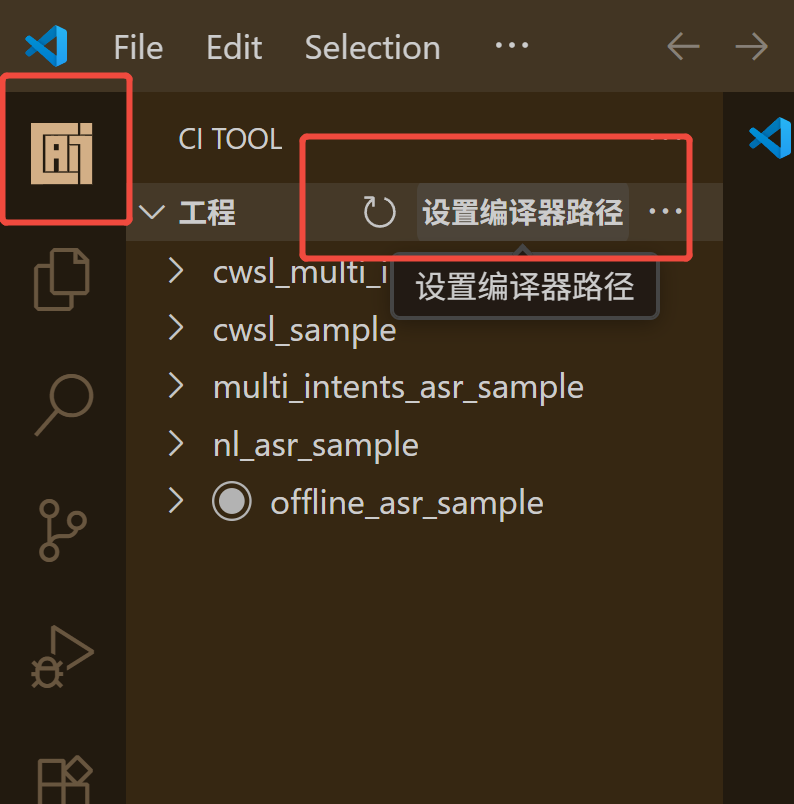
Task: Go forward with the right arrow
Action: [x=751, y=47]
